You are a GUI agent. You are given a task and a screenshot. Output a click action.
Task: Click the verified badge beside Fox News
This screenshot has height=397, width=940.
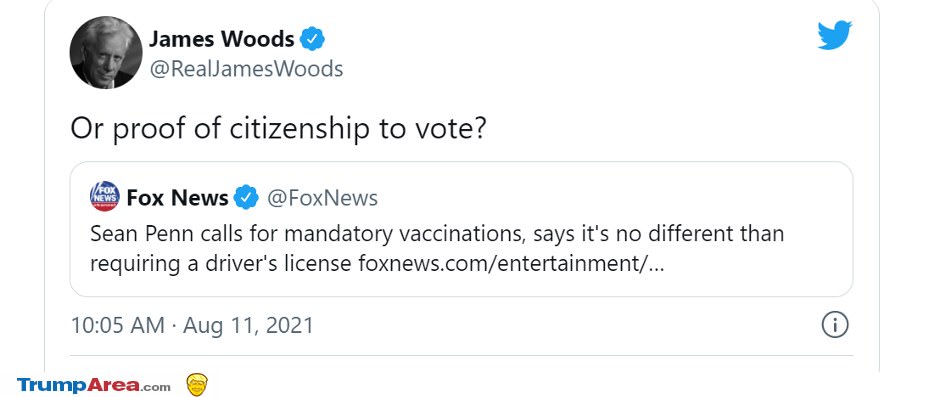pyautogui.click(x=246, y=197)
